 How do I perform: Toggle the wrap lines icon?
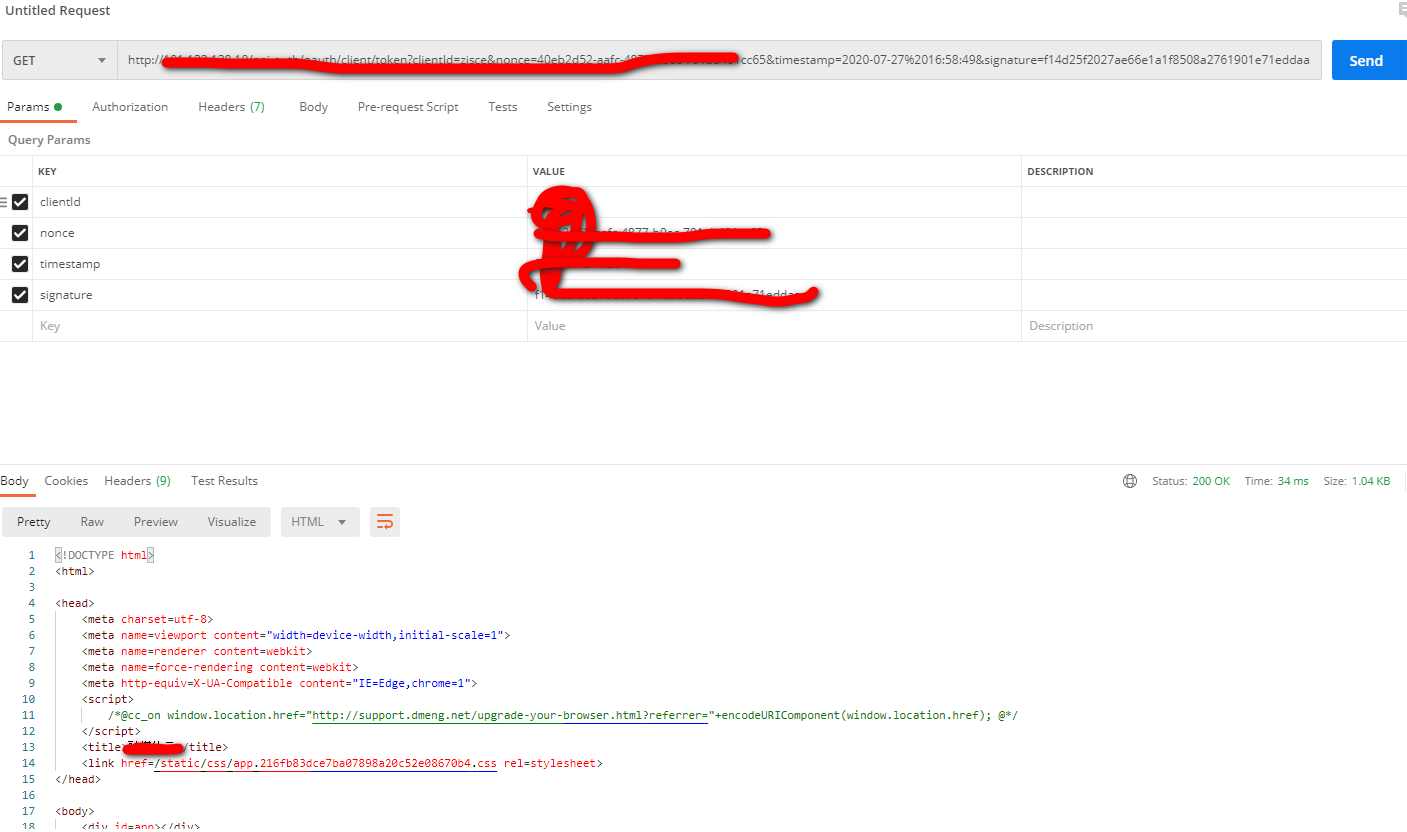385,522
